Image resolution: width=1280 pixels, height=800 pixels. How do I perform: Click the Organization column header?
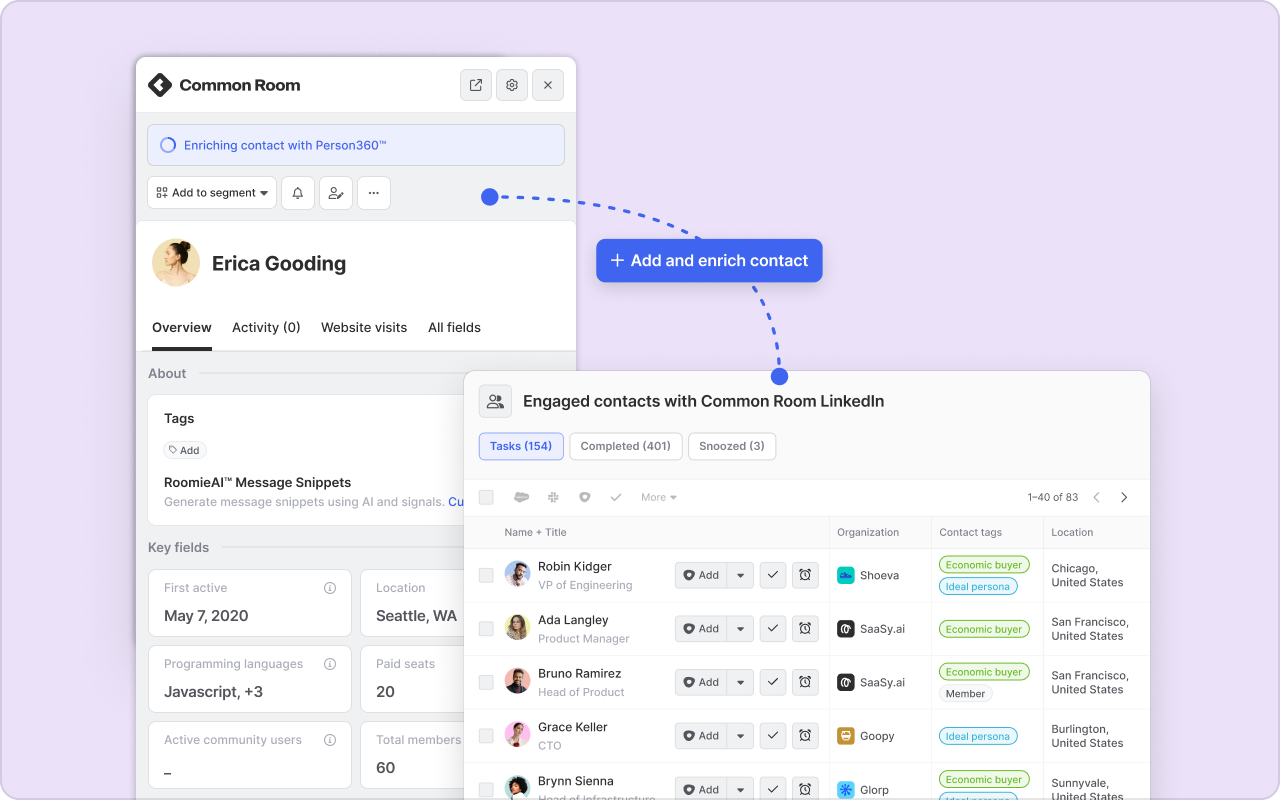(868, 532)
